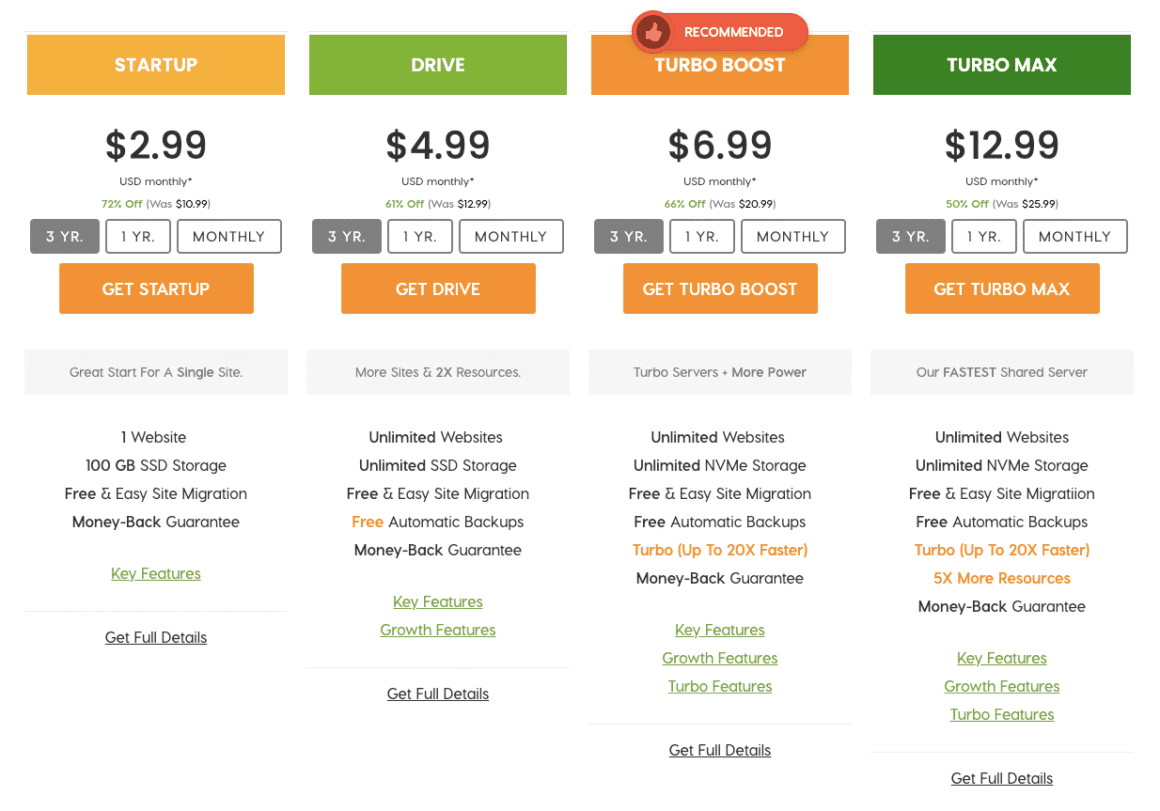Viewport: 1160px width, 811px height.
Task: Open Get Full Details for Startup
Action: click(156, 638)
